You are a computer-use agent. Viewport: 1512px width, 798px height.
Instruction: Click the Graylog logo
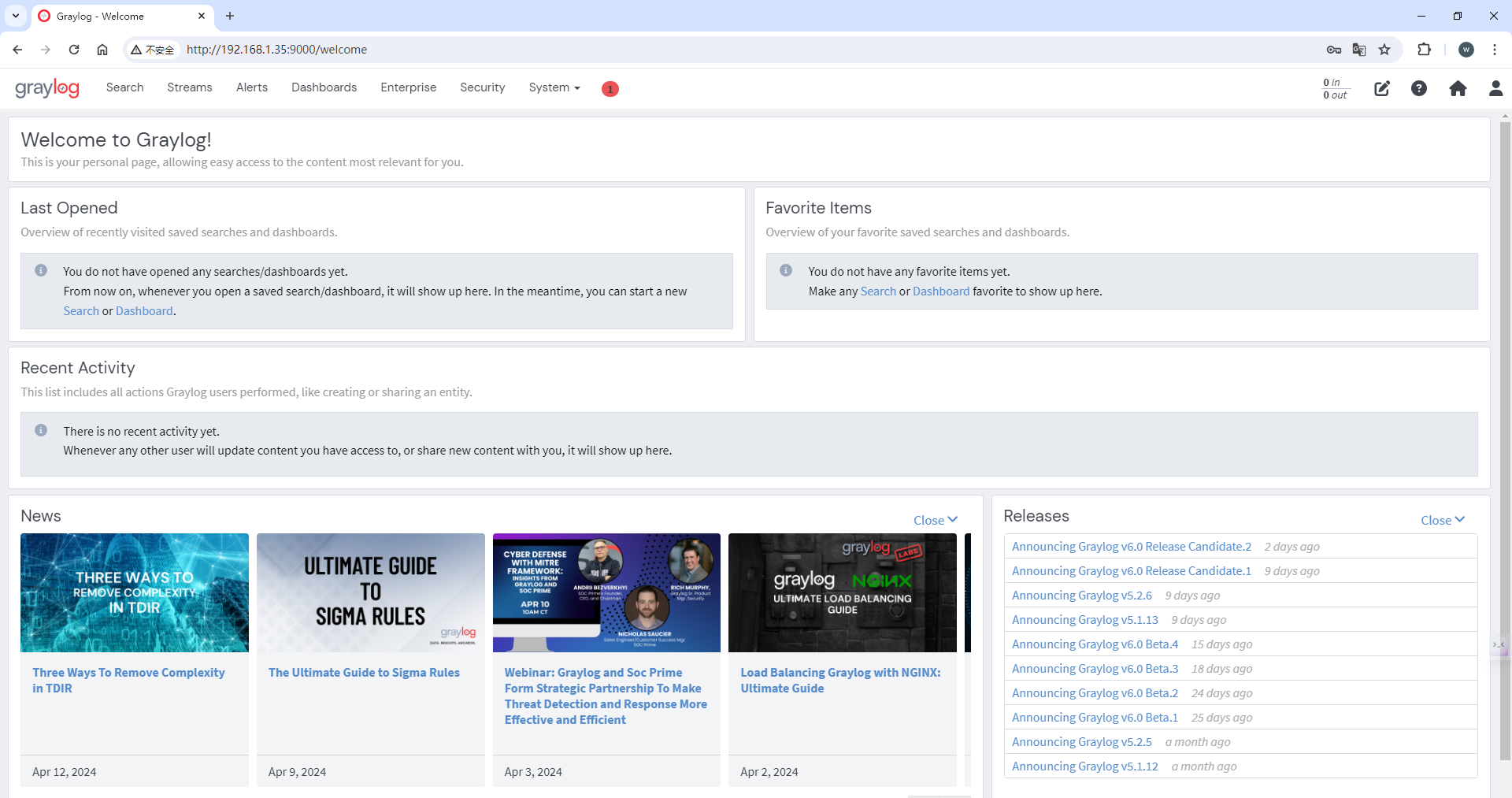pyautogui.click(x=47, y=88)
